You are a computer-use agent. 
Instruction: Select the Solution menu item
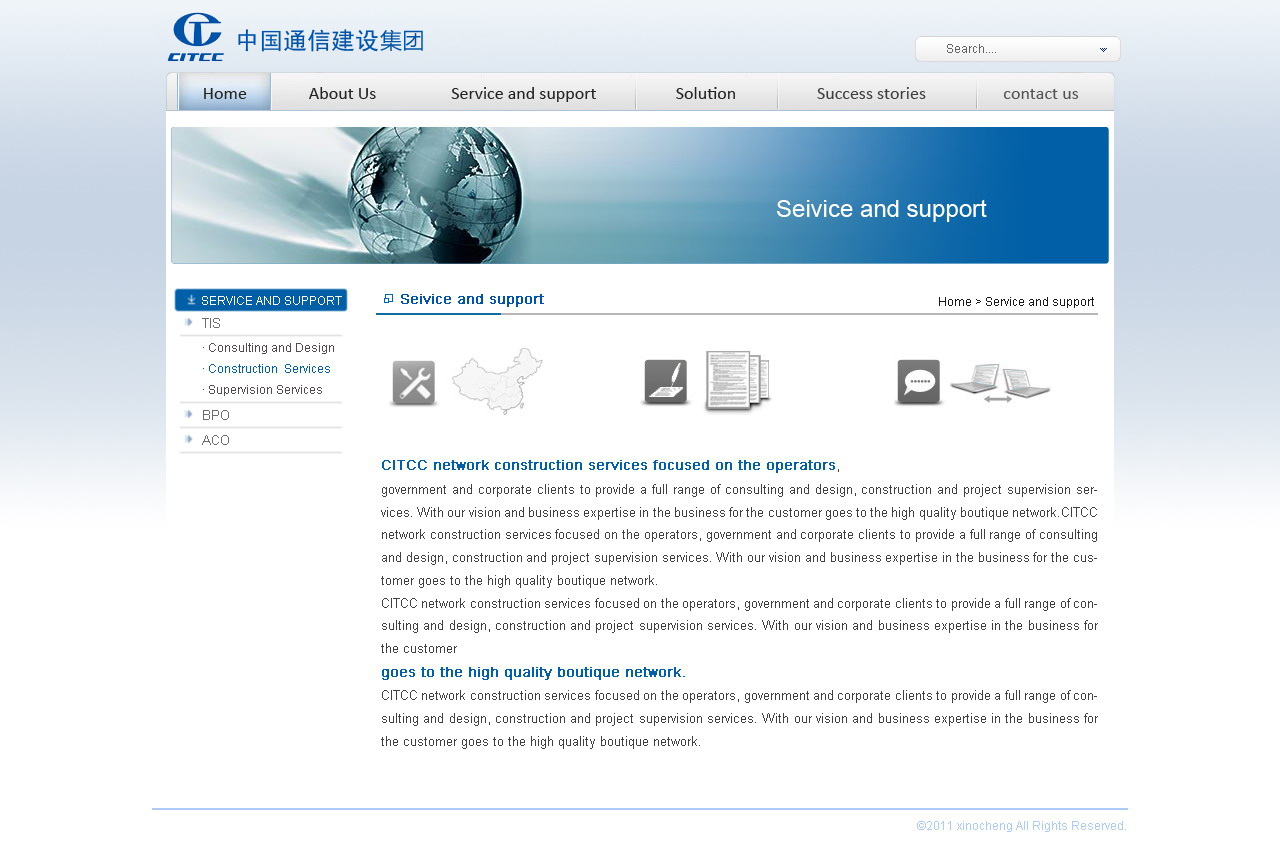(x=706, y=93)
